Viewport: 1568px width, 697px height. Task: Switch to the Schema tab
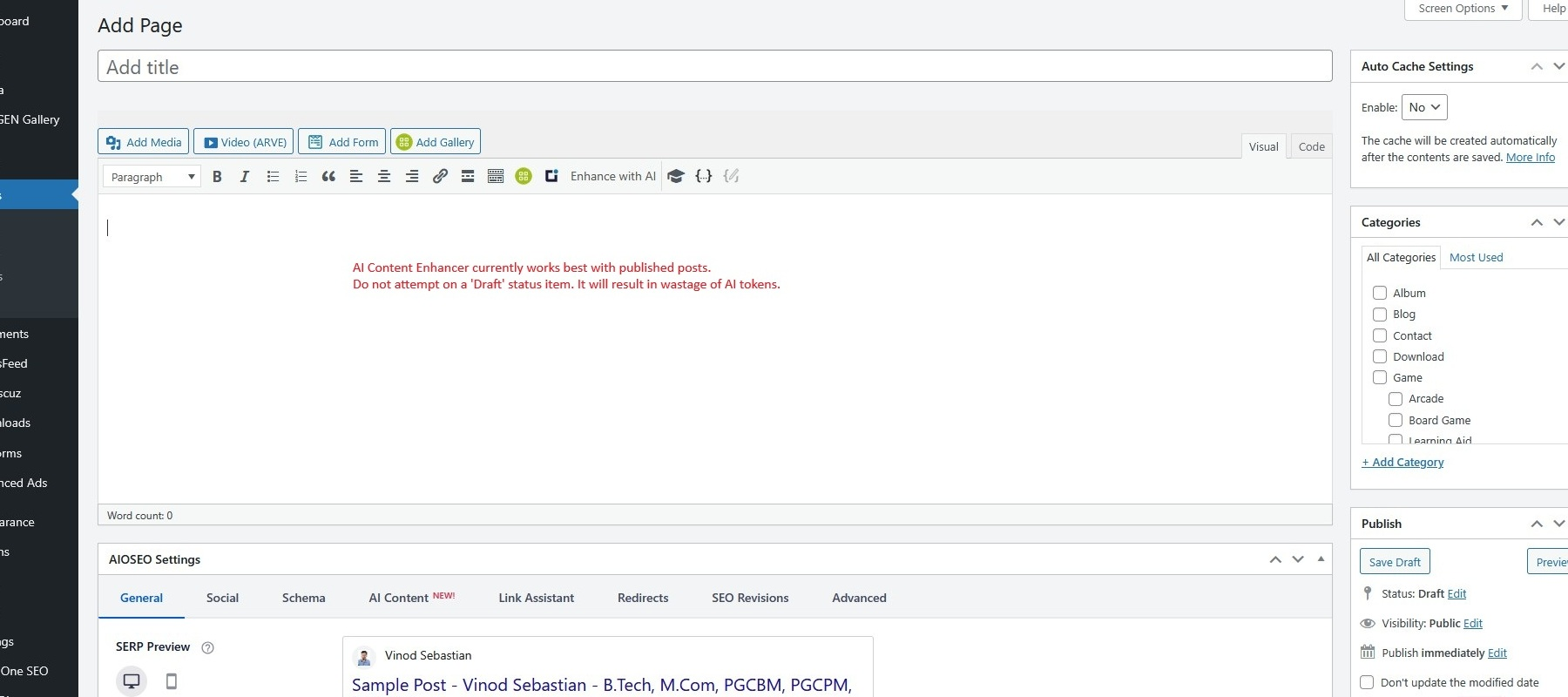(303, 598)
